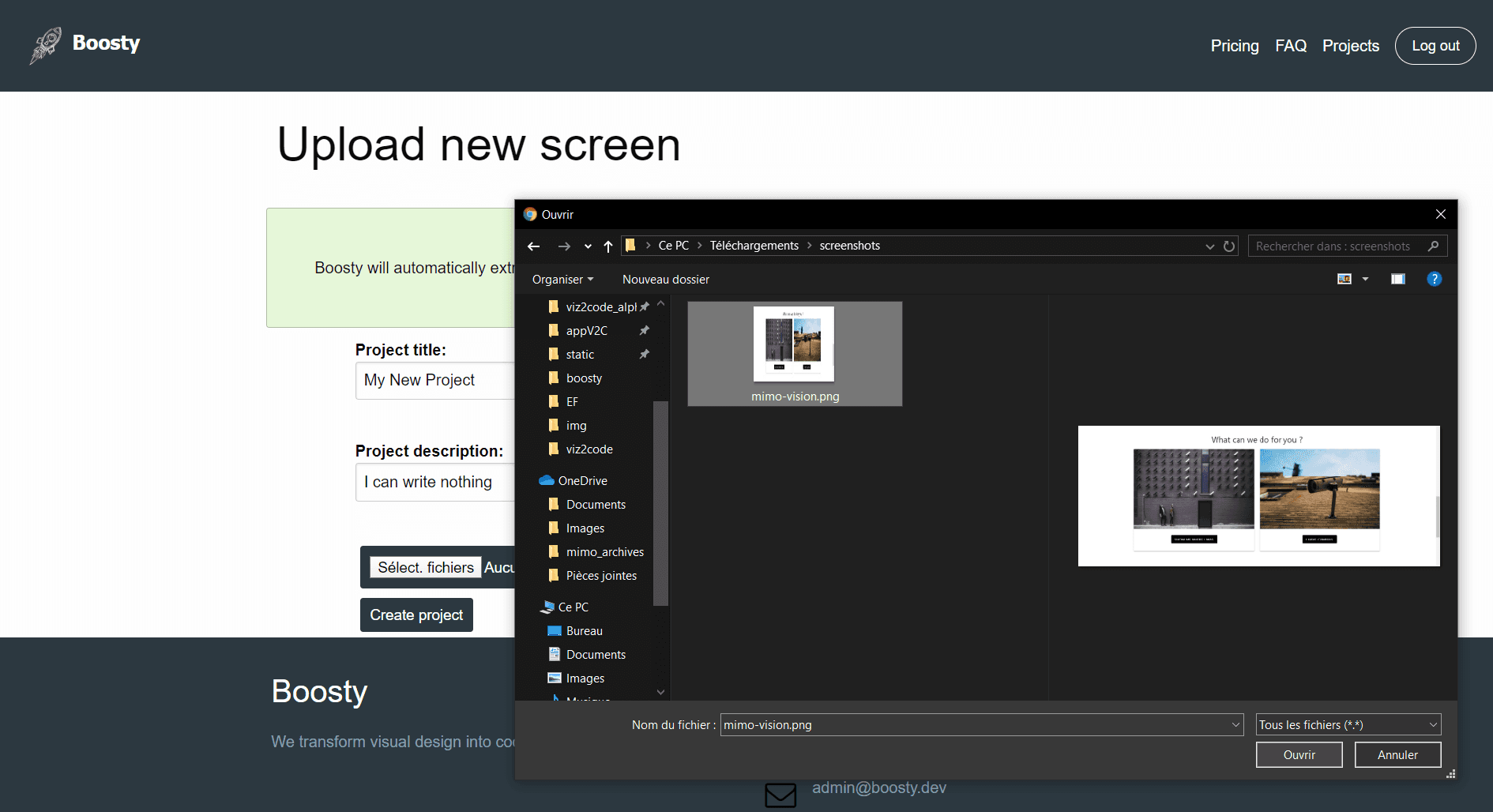1493x812 pixels.
Task: Click the back arrow in file dialog
Action: pos(534,246)
